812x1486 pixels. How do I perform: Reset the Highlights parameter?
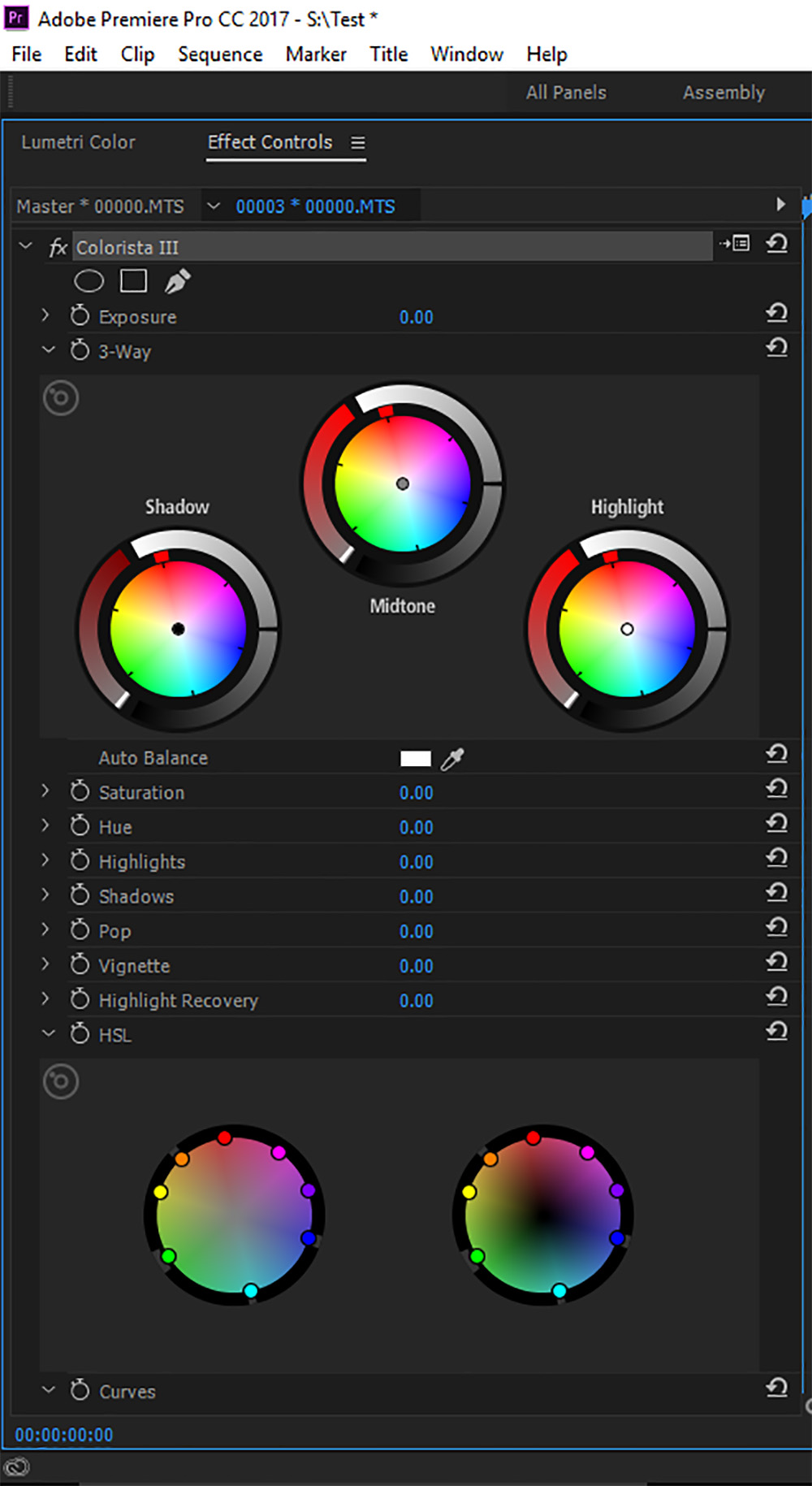[x=776, y=858]
